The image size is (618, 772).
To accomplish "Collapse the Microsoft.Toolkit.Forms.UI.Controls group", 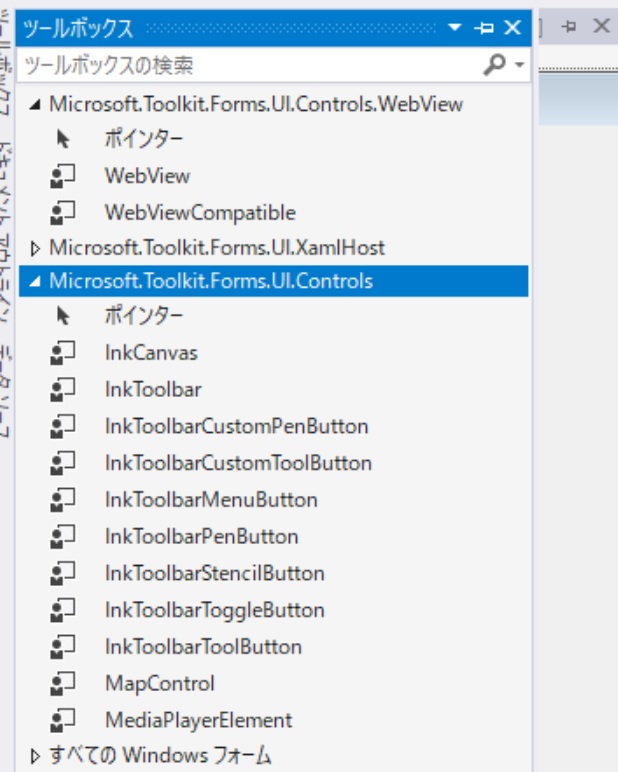I will [x=34, y=281].
